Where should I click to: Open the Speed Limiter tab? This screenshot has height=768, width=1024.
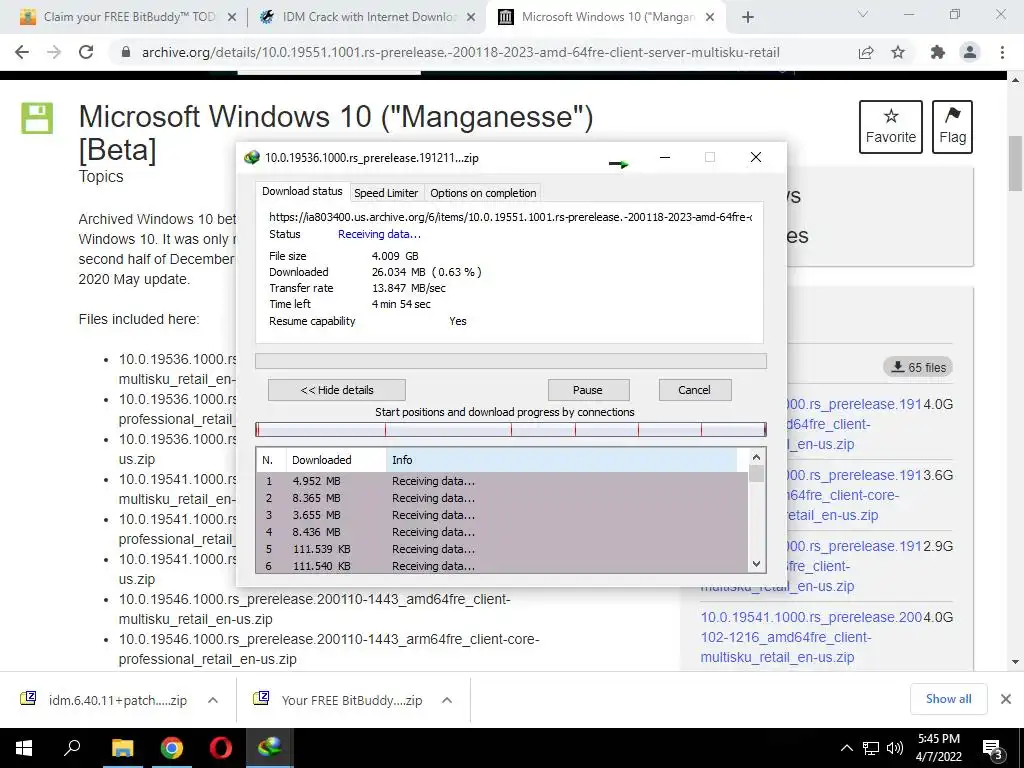pos(386,193)
